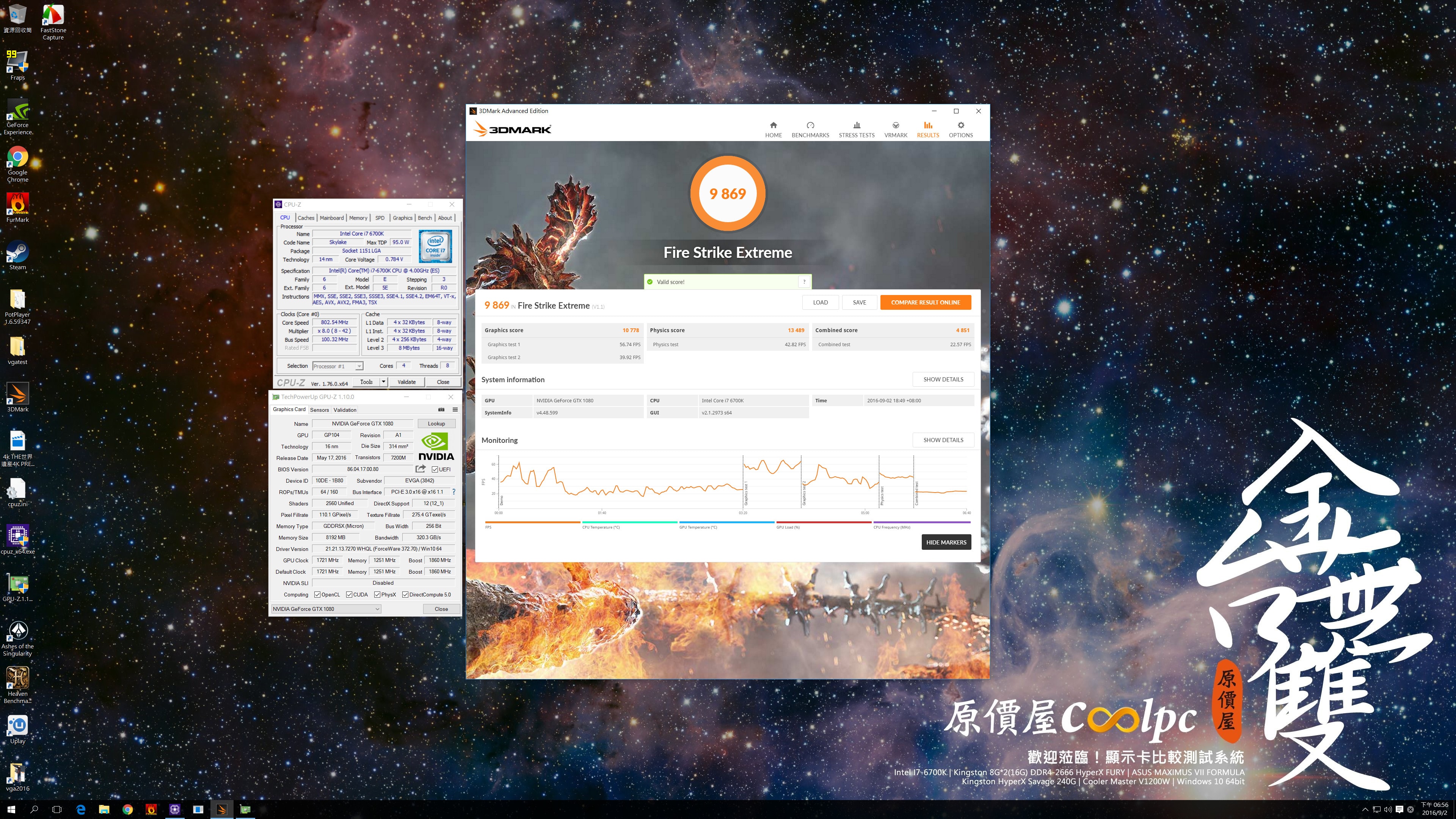Click SHOW DETAILS for System information
This screenshot has width=1456, height=819.
pos(943,379)
